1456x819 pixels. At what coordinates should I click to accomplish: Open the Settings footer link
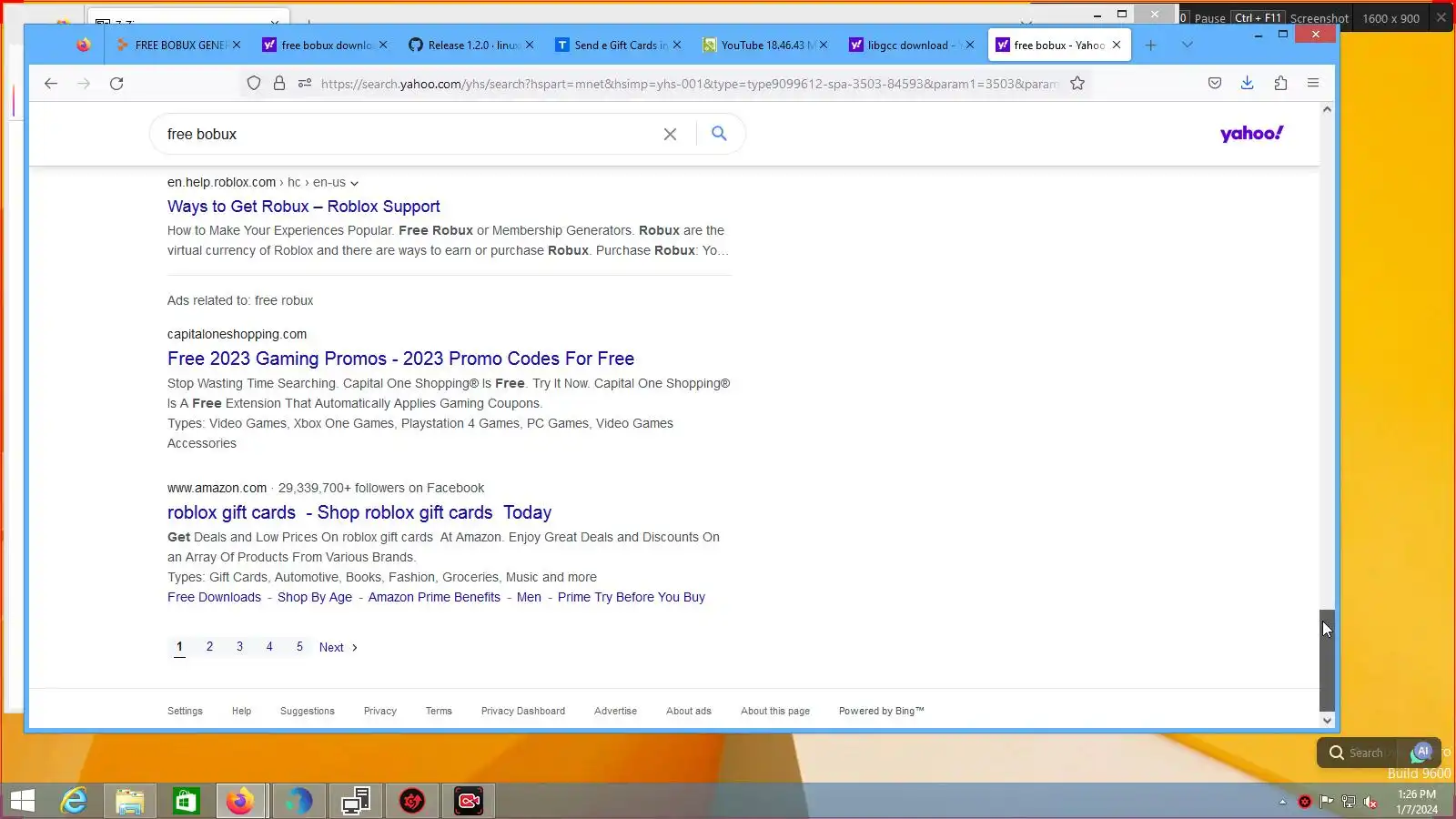pos(185,711)
